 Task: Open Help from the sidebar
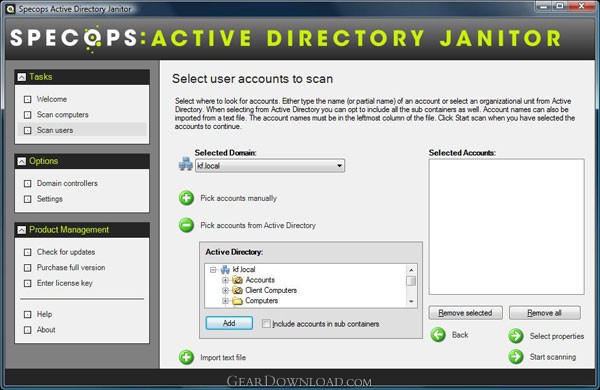pos(44,314)
